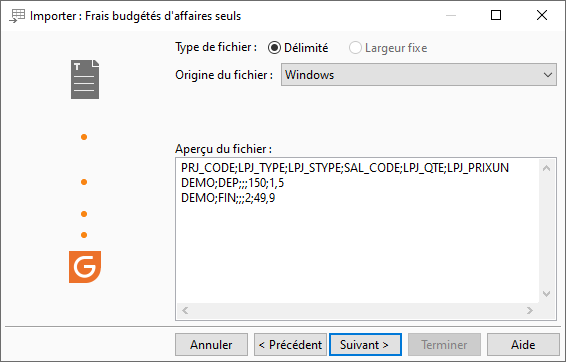Image resolution: width=566 pixels, height=362 pixels.
Task: Click the fourth orange step dot above logo
Action: [84, 235]
